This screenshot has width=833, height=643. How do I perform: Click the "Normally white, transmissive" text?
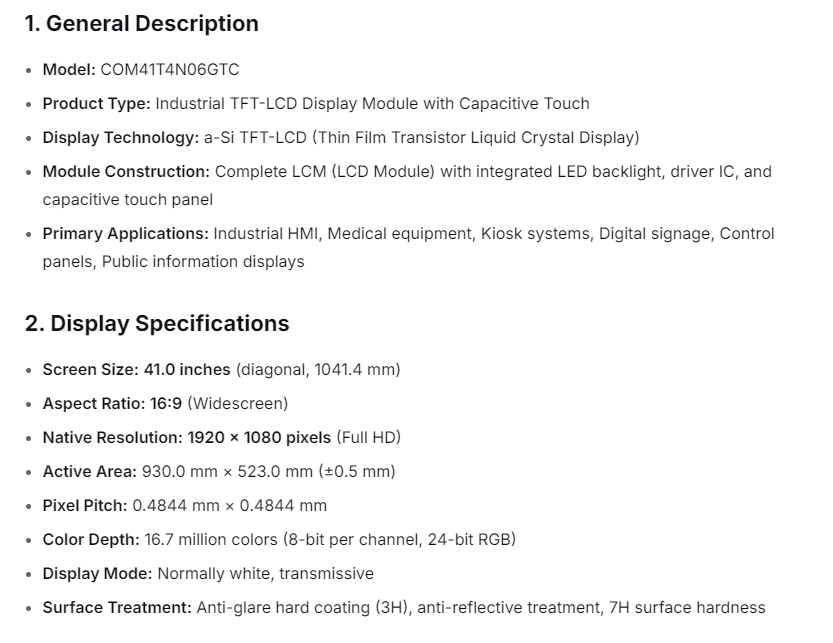coord(265,574)
